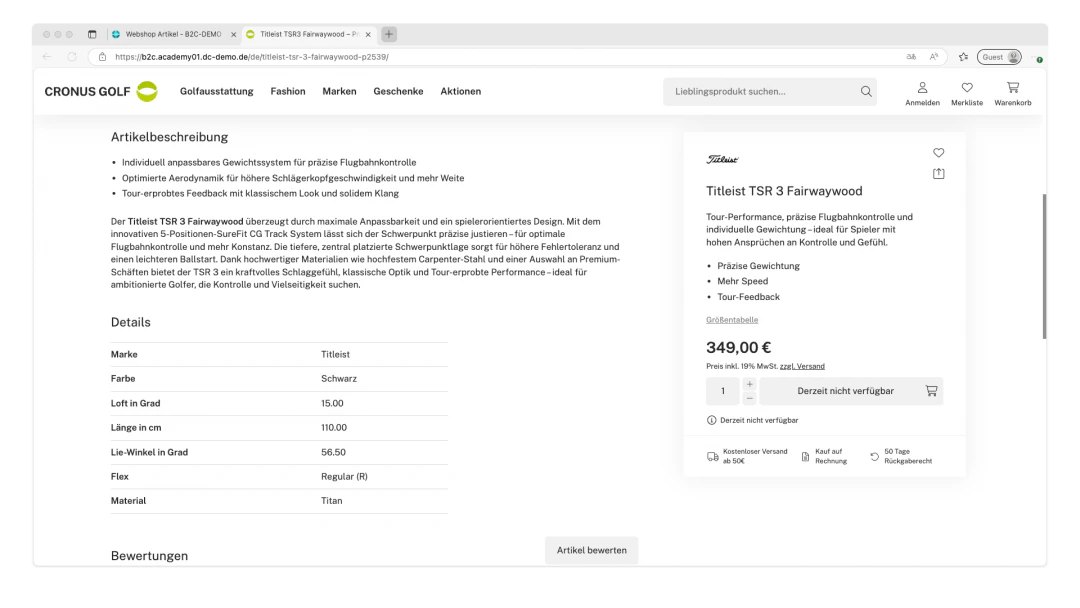Close the Webshop Artikel tab

[x=233, y=34]
